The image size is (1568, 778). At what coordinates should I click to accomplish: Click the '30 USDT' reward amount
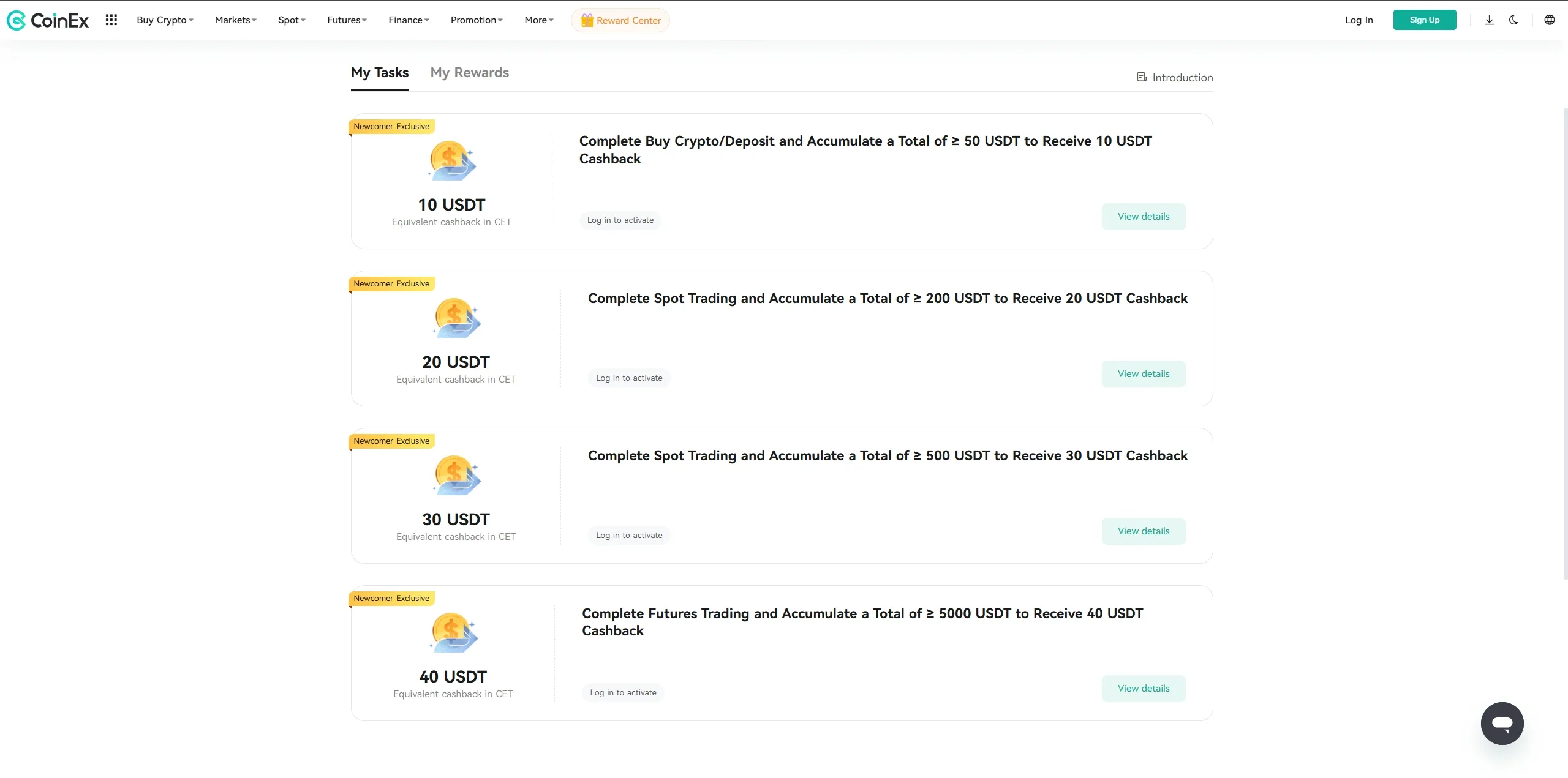(x=456, y=520)
